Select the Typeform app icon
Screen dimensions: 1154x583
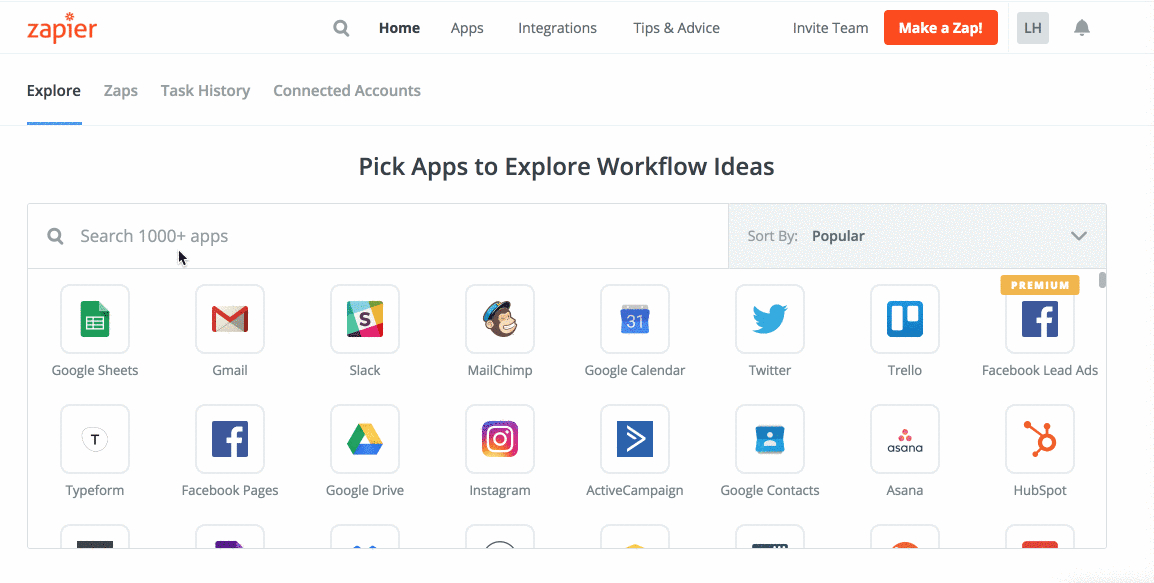(x=95, y=439)
